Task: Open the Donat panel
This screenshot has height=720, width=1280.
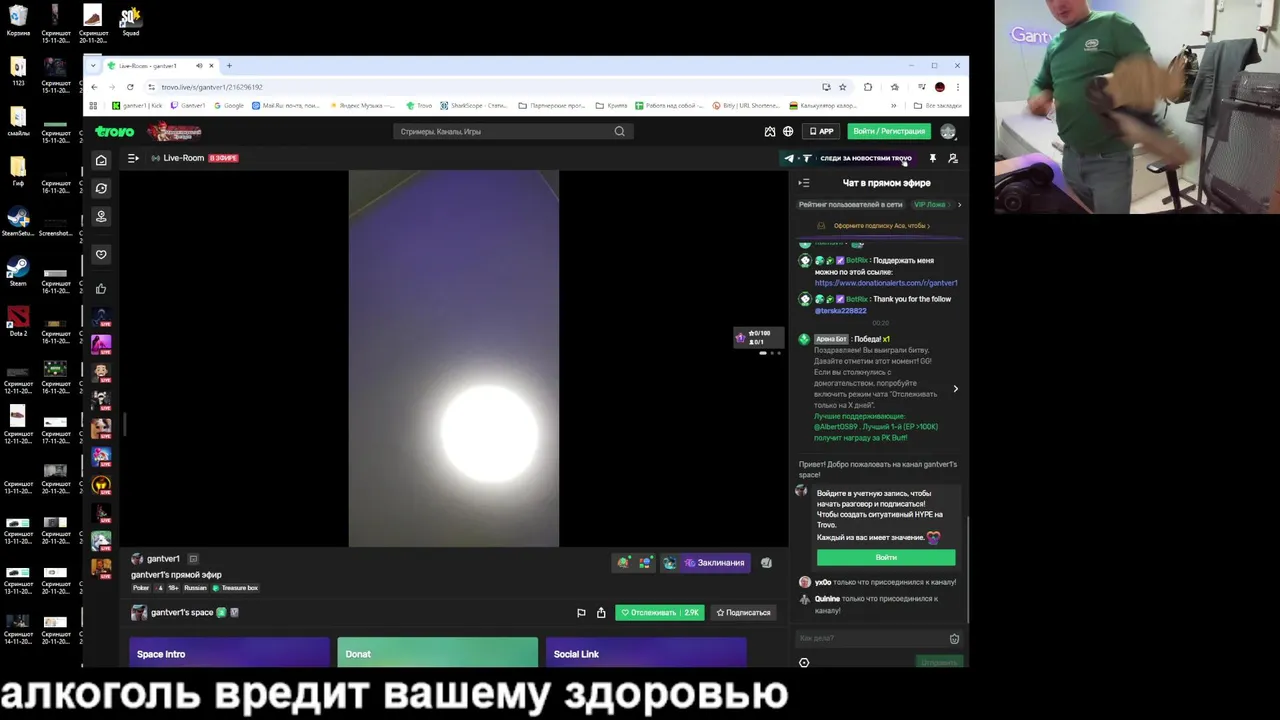Action: tap(437, 653)
